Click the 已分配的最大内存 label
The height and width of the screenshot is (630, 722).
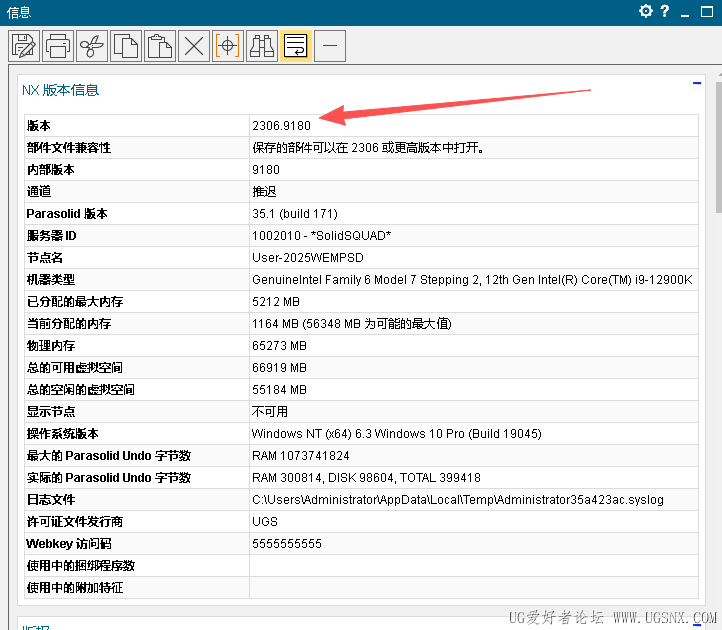[75, 302]
